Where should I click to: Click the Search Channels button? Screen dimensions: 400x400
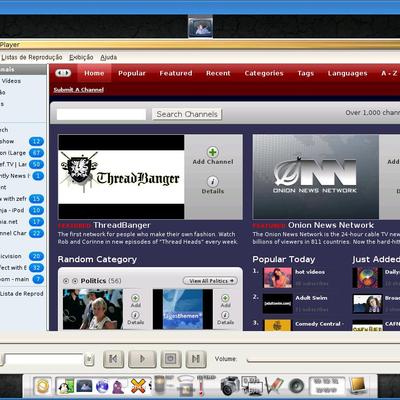[x=187, y=114]
